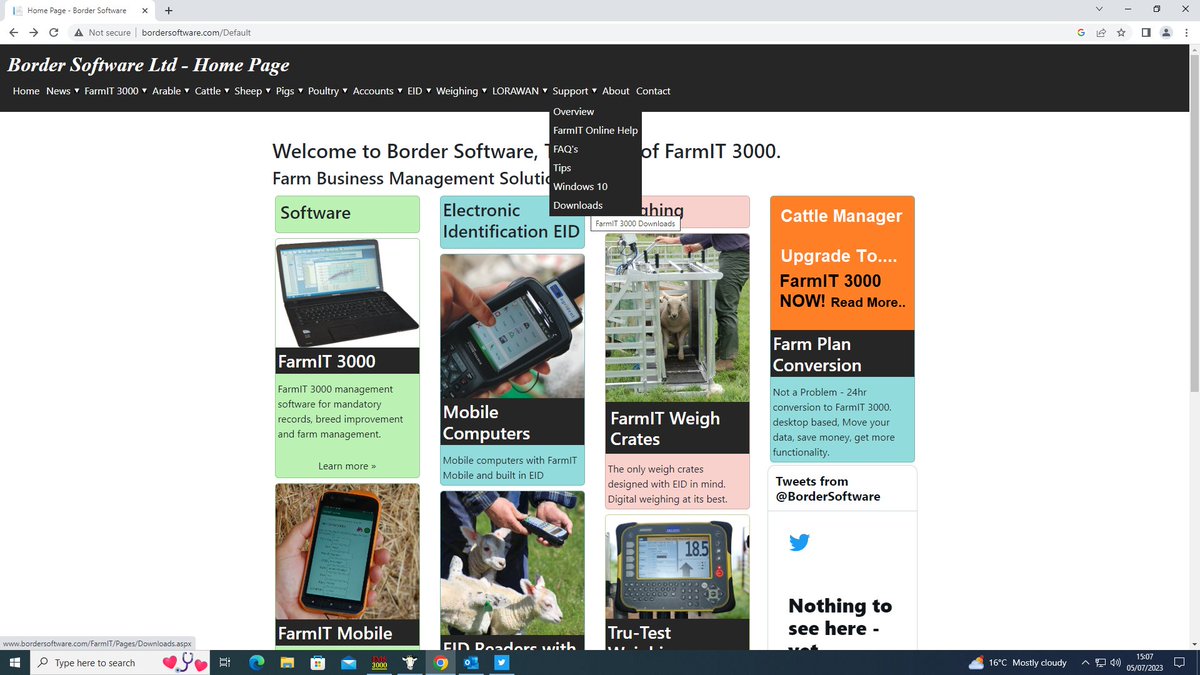Open the browser side panel

click(x=1146, y=32)
